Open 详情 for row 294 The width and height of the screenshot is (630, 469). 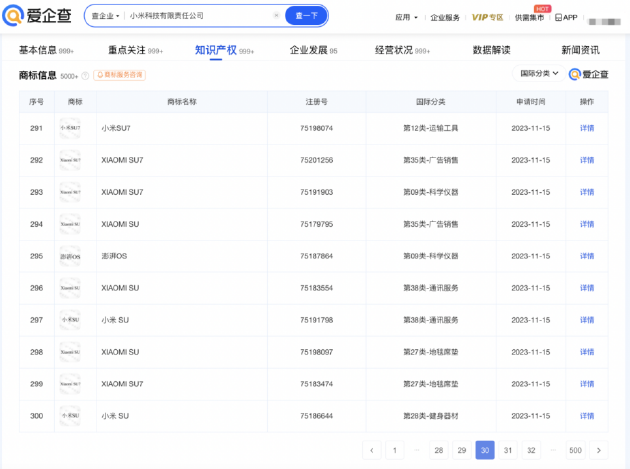point(587,224)
